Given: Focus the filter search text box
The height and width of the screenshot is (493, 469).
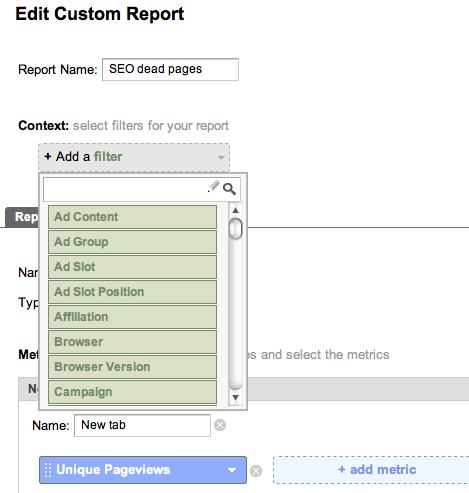Looking at the screenshot, I should [x=142, y=189].
